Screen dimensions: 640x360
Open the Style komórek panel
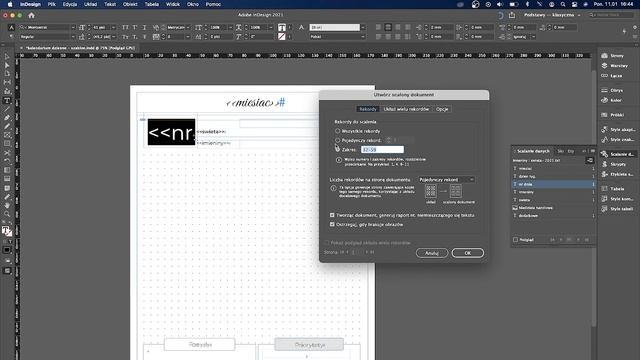617,199
